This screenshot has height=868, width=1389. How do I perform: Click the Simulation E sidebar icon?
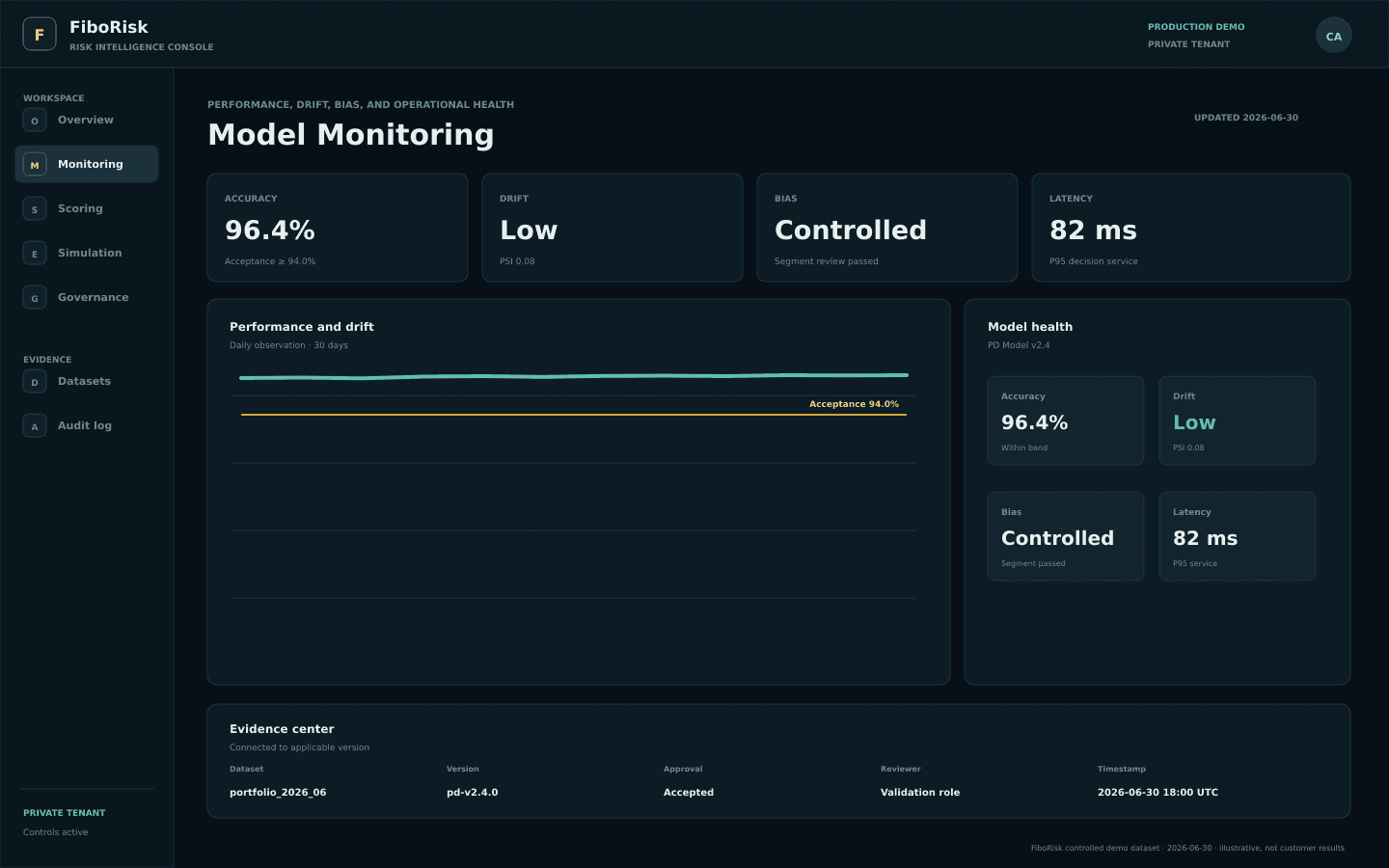tap(35, 254)
